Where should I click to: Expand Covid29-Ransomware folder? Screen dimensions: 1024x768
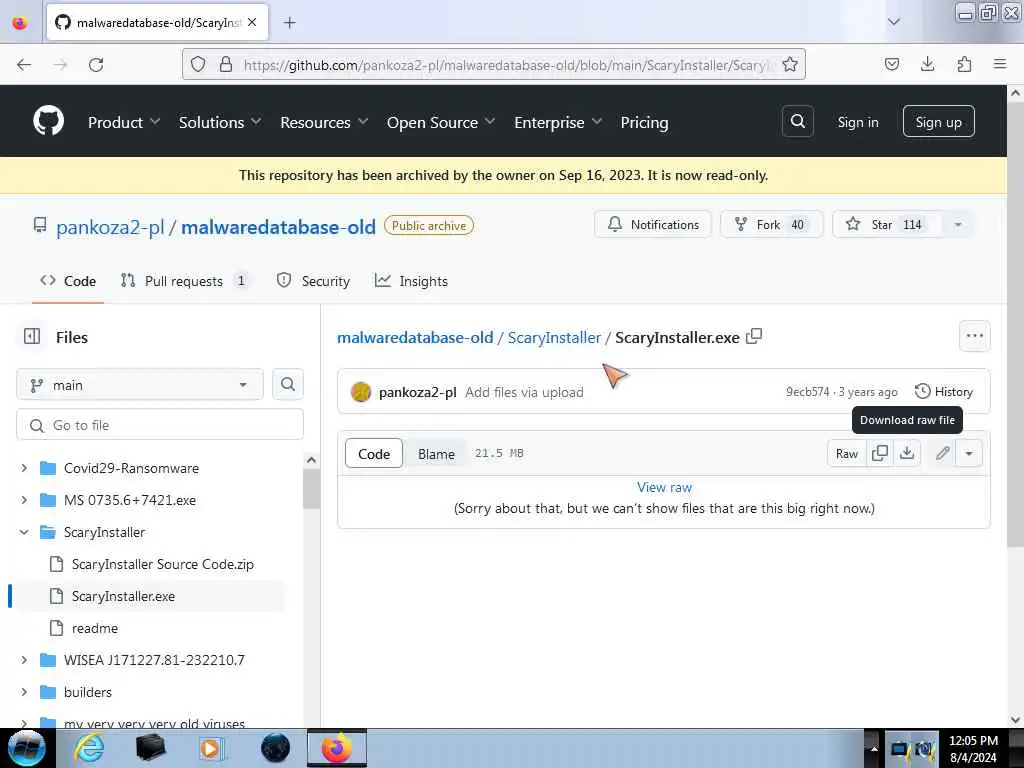point(24,468)
